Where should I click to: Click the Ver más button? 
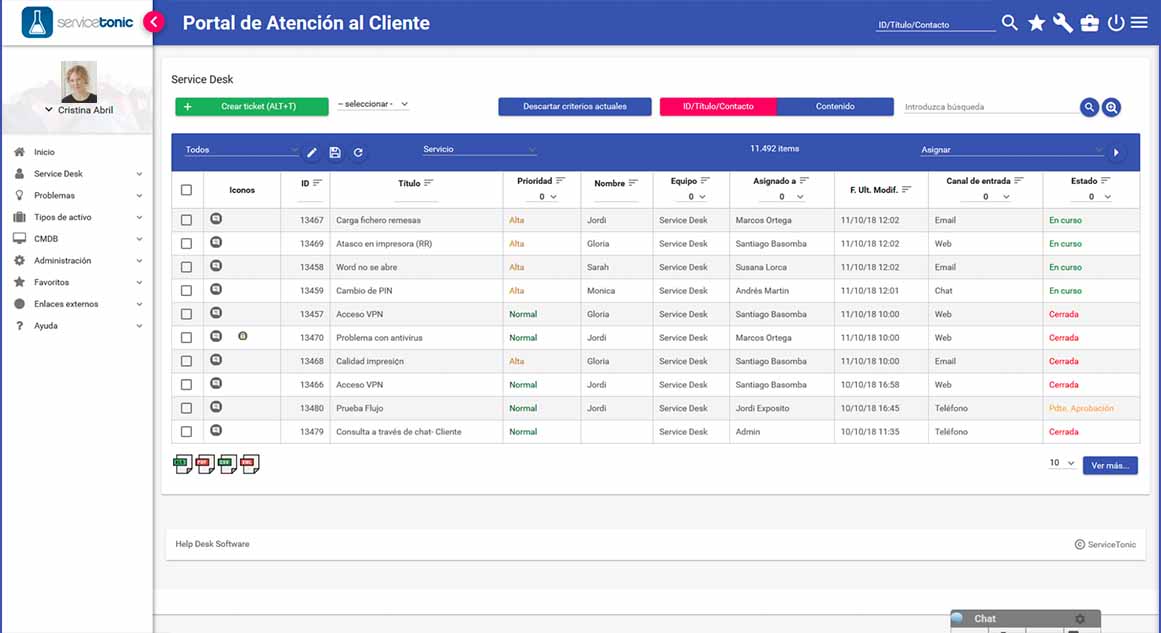tap(1110, 465)
